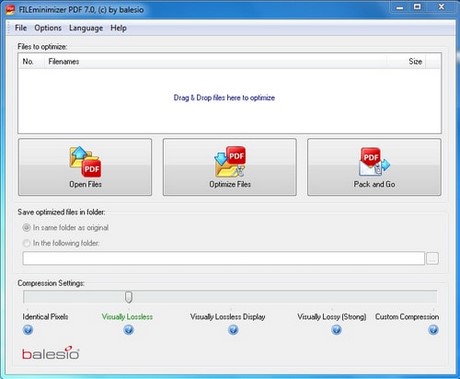Click the Pack and Go button
460x379 pixels.
pos(374,167)
